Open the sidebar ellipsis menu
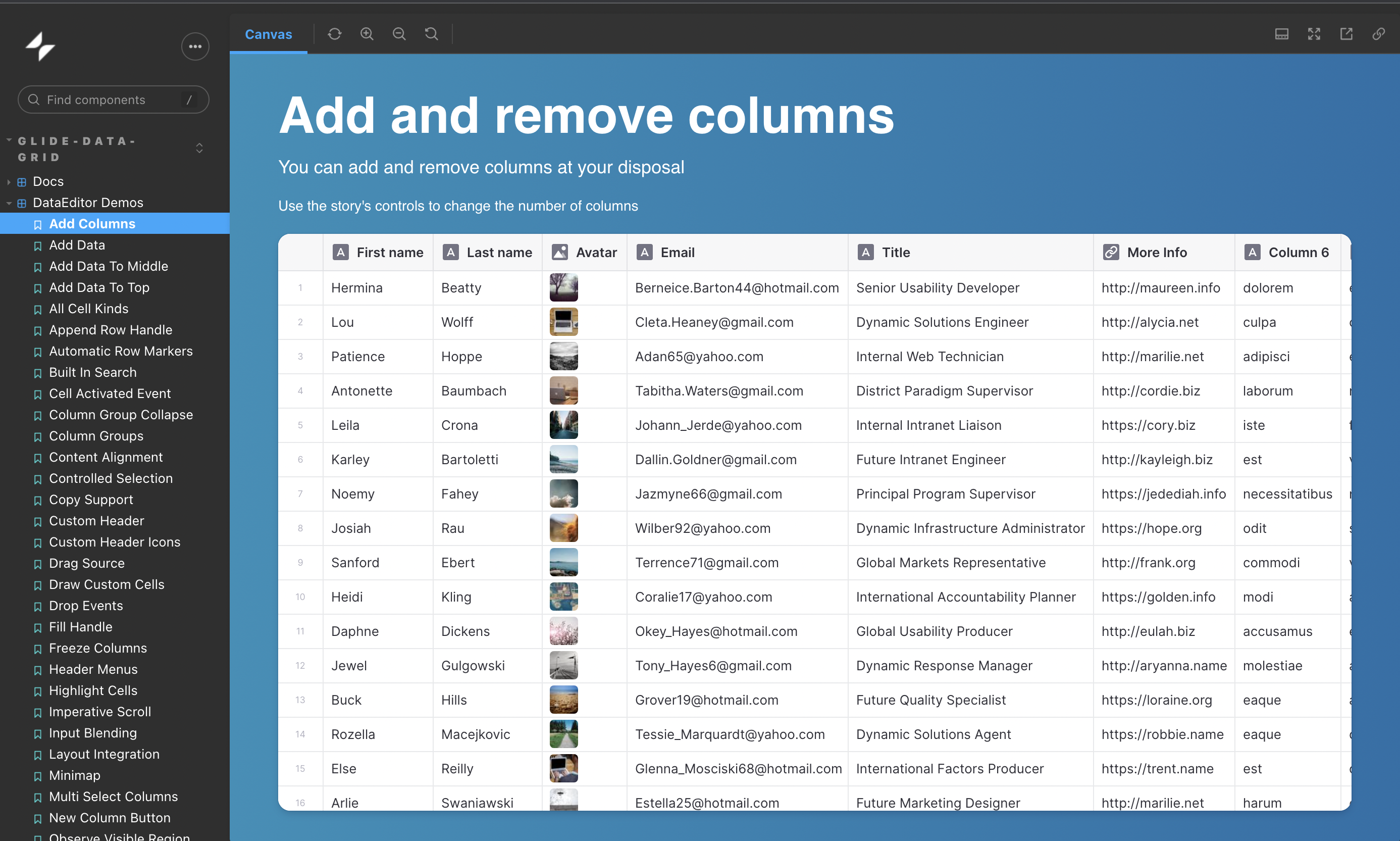 pyautogui.click(x=195, y=46)
